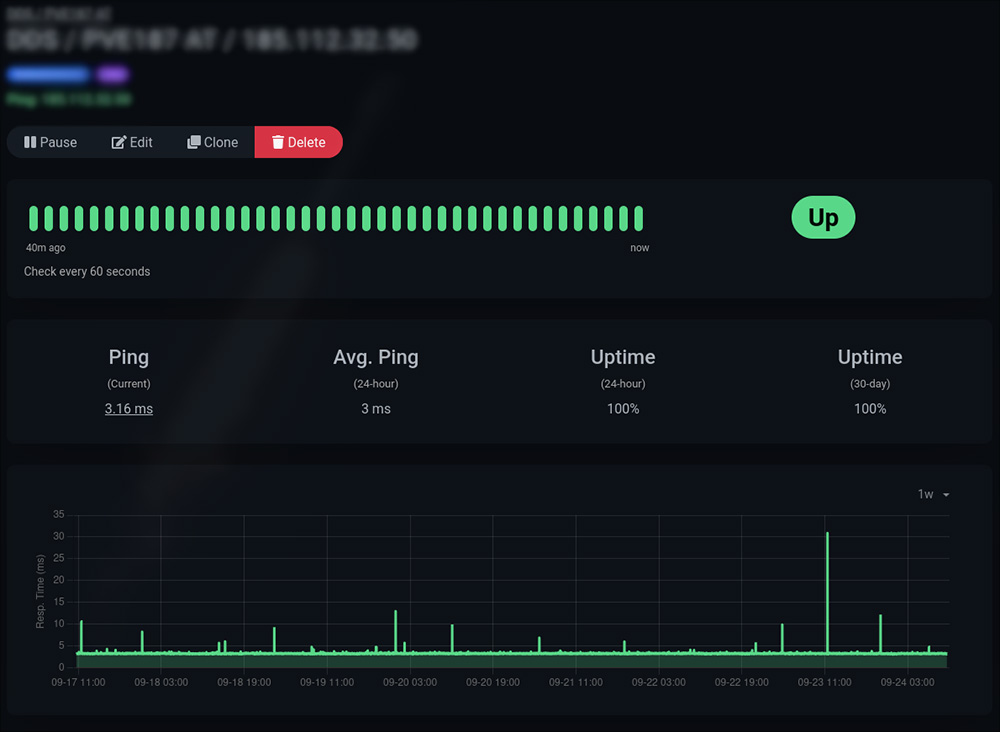Click the 3.16 ms current ping link
Image resolution: width=1000 pixels, height=732 pixels.
click(129, 408)
